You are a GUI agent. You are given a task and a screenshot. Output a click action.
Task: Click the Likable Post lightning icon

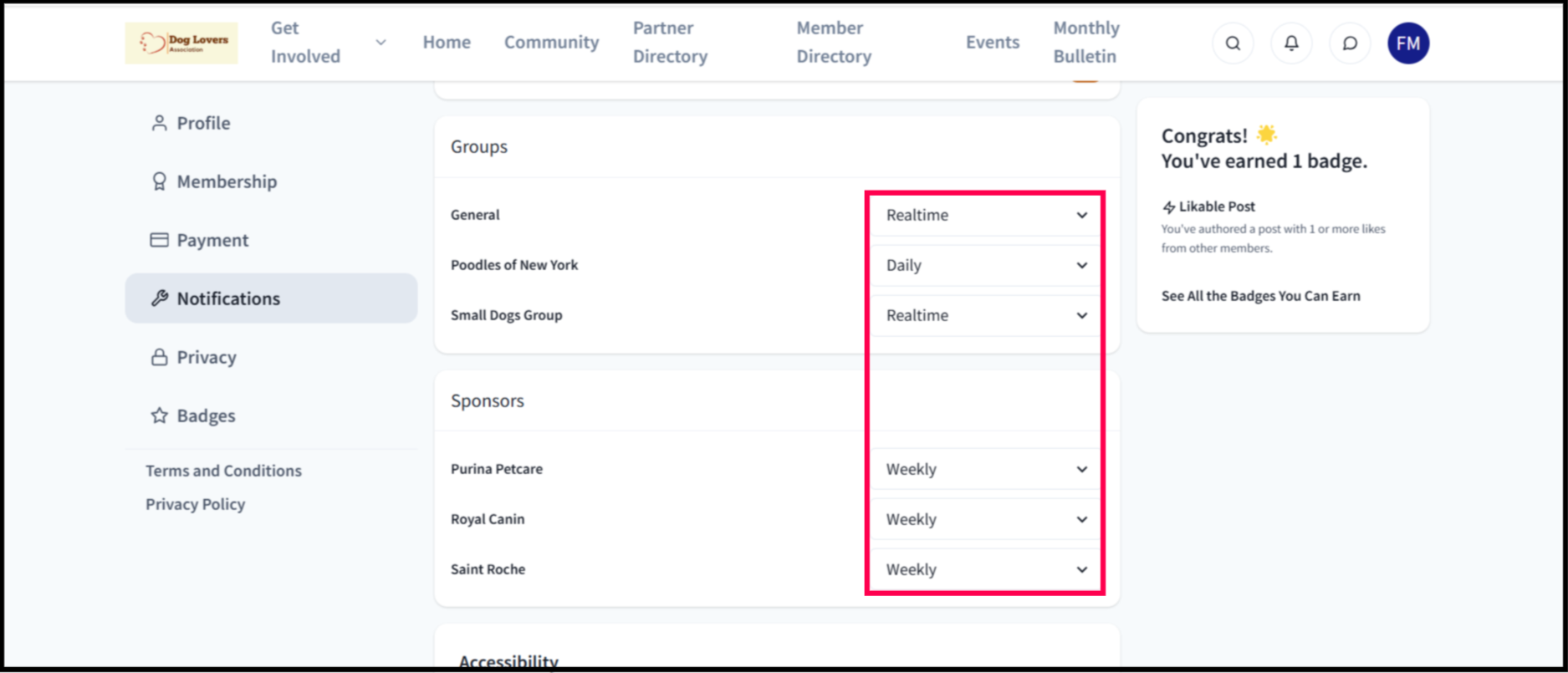[1169, 206]
